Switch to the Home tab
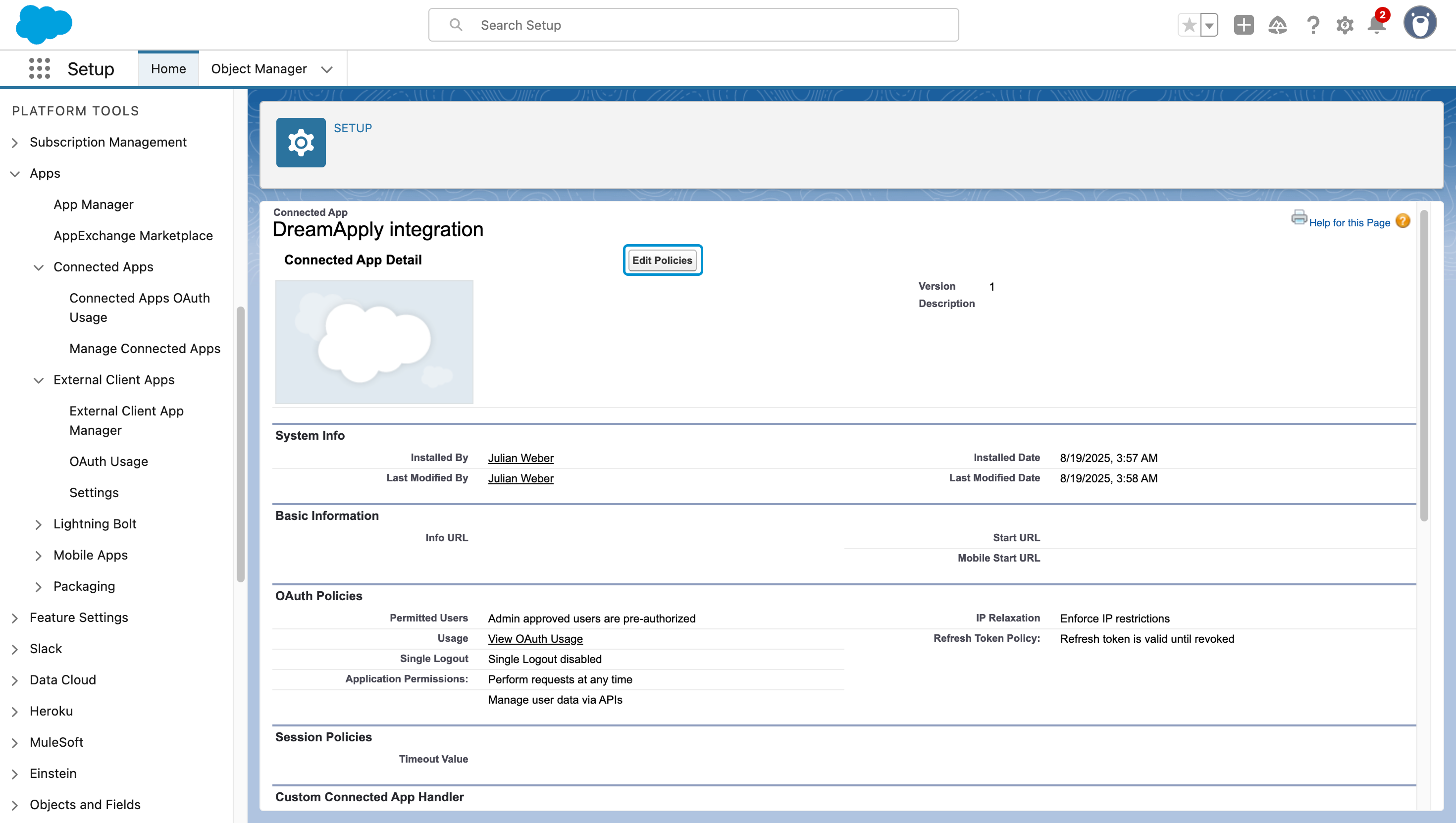Screen dimensions: 1456x823 click(168, 68)
